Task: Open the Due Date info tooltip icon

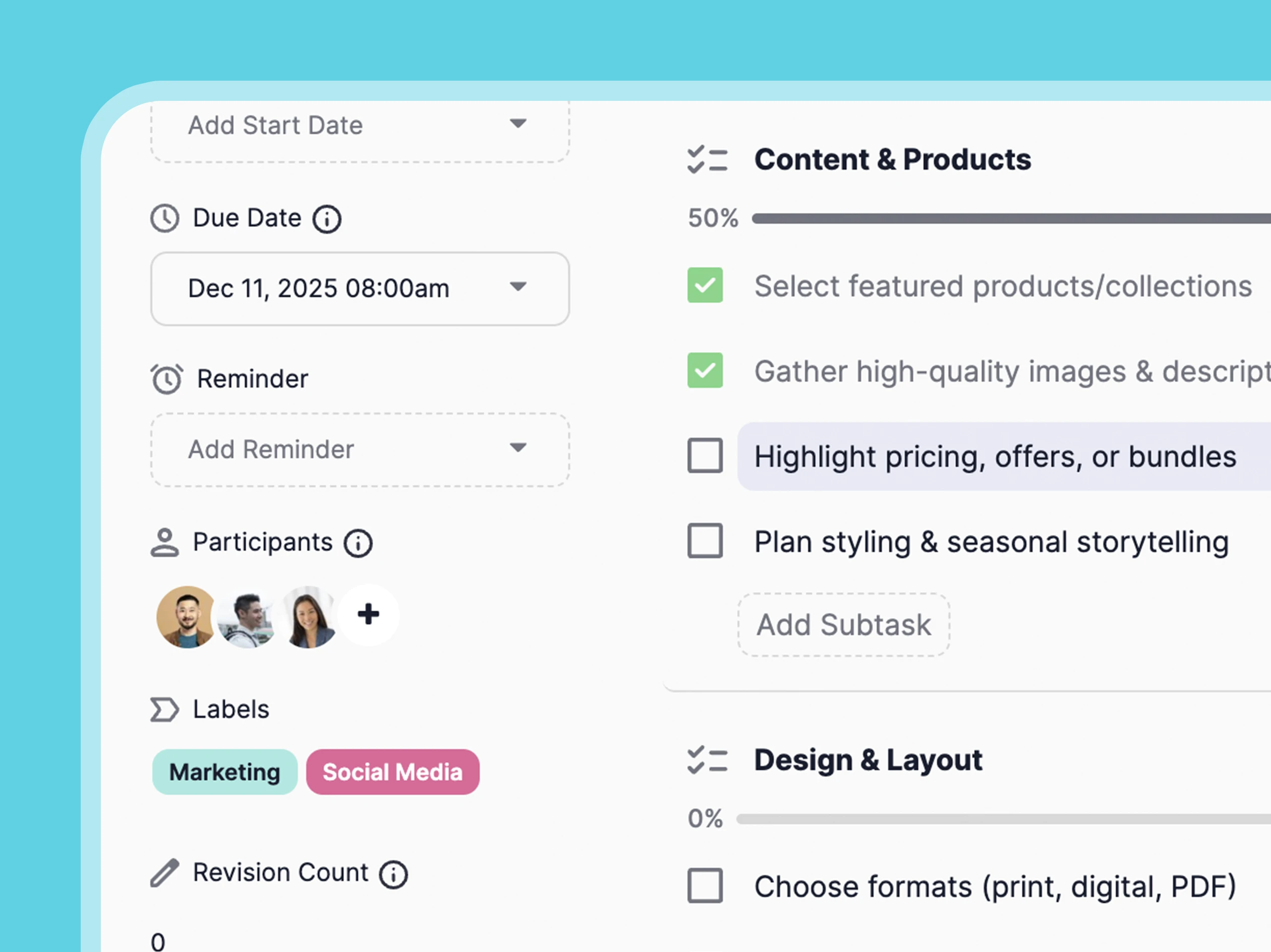Action: pyautogui.click(x=326, y=218)
